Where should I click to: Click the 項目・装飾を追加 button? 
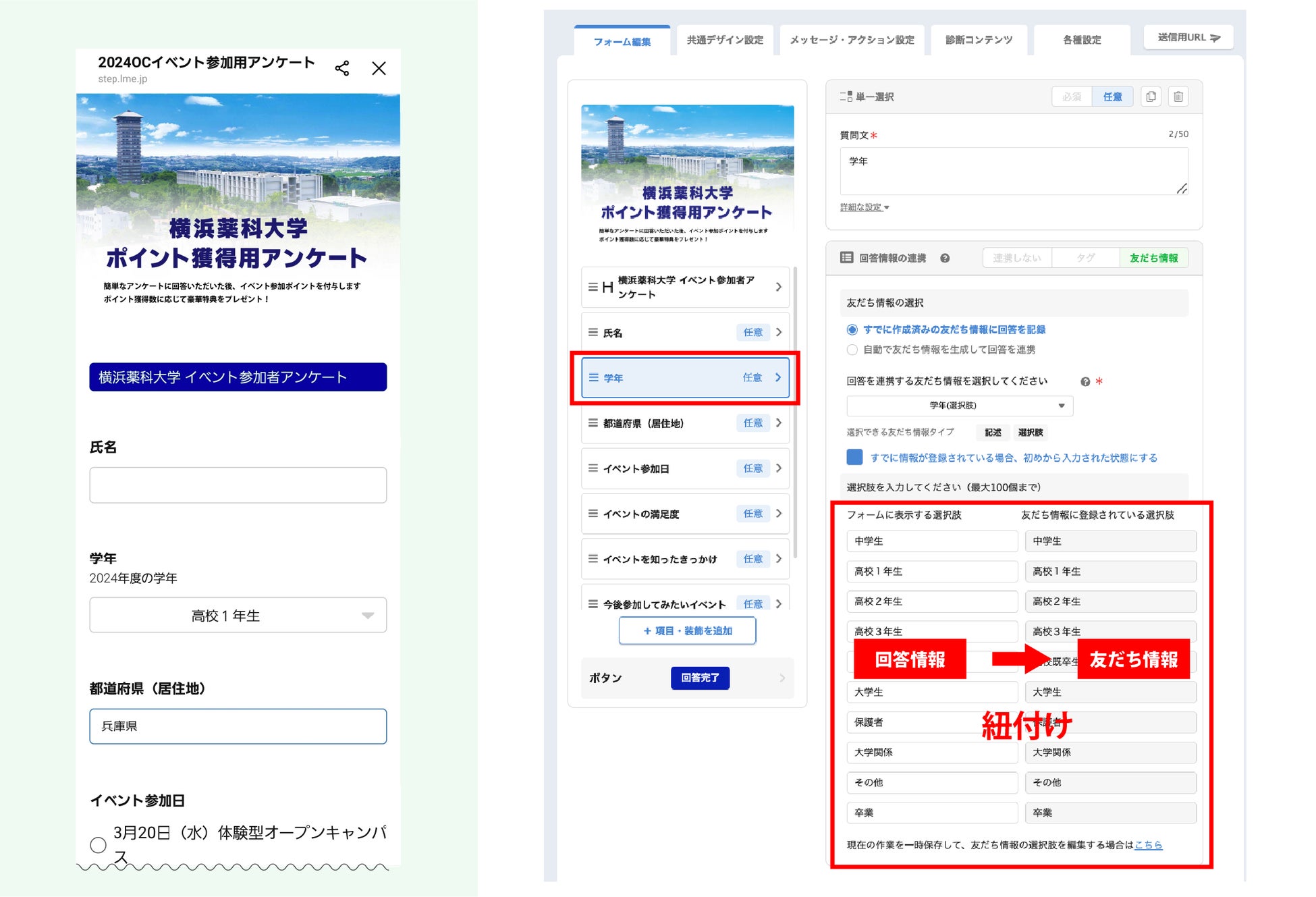(x=687, y=630)
